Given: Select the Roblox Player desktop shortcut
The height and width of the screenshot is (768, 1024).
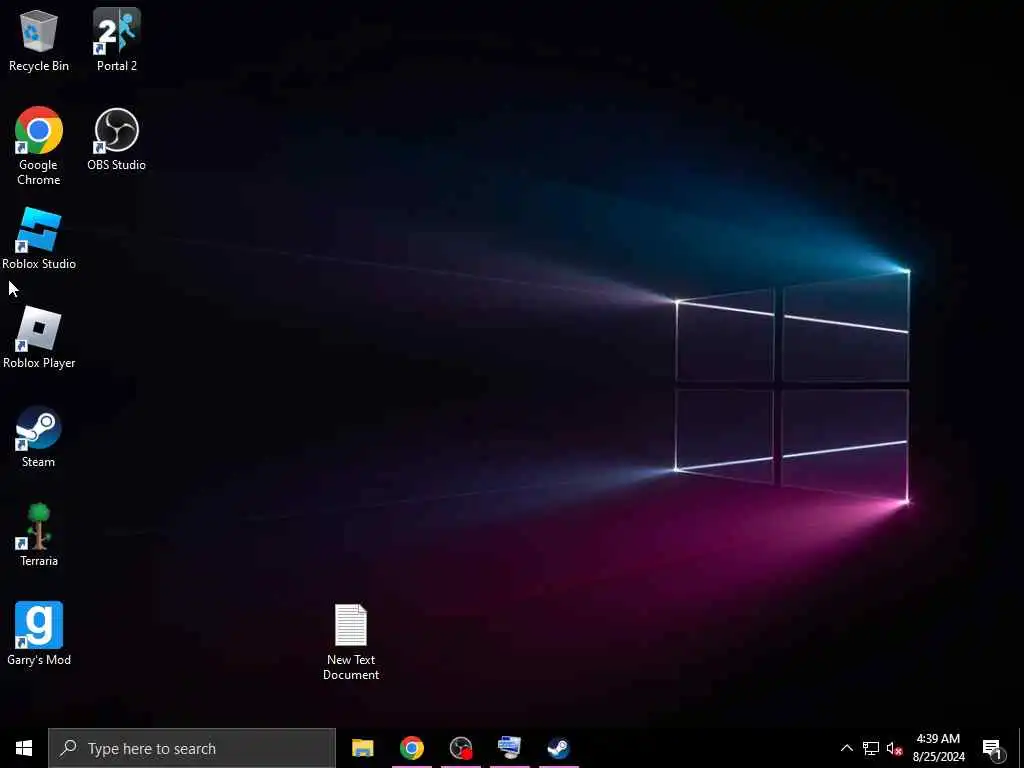Looking at the screenshot, I should [39, 338].
